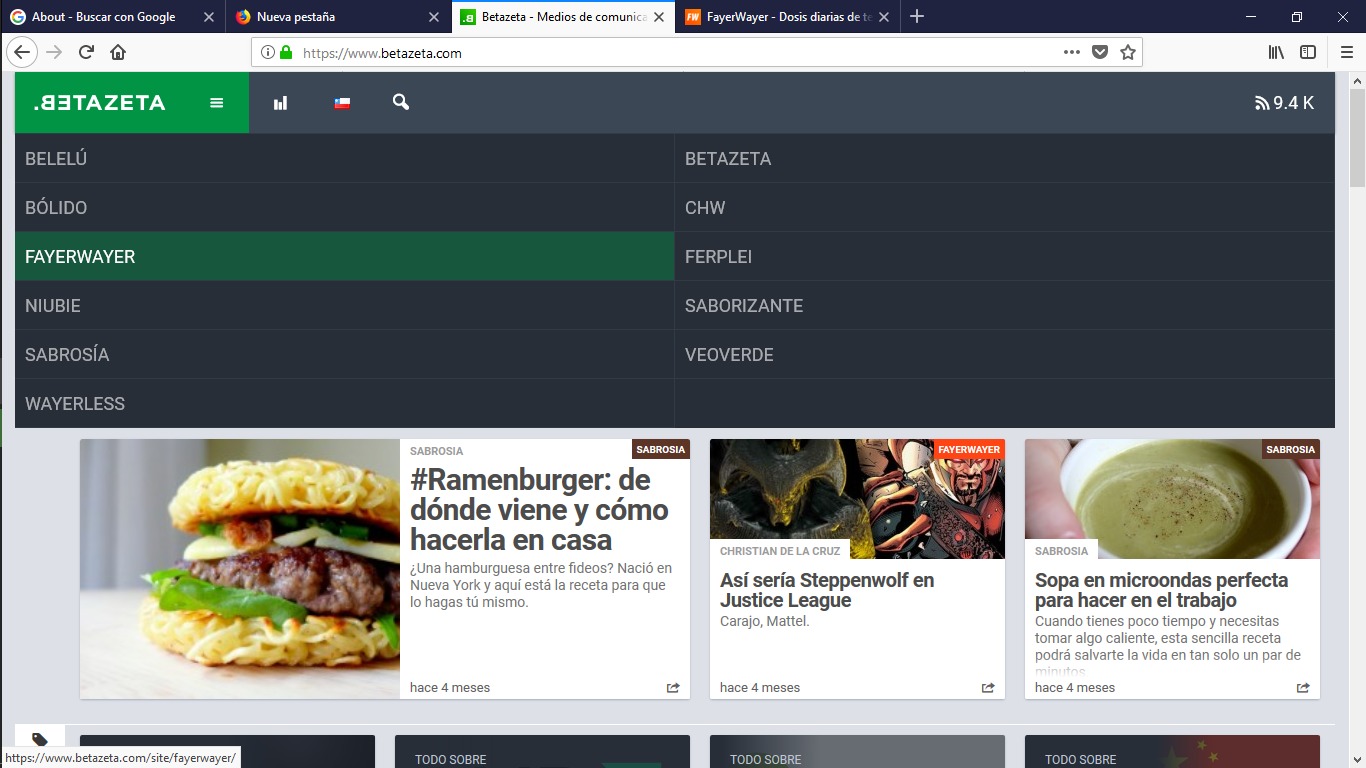The height and width of the screenshot is (768, 1366).
Task: Close the FayerWayer tab
Action: click(x=883, y=17)
